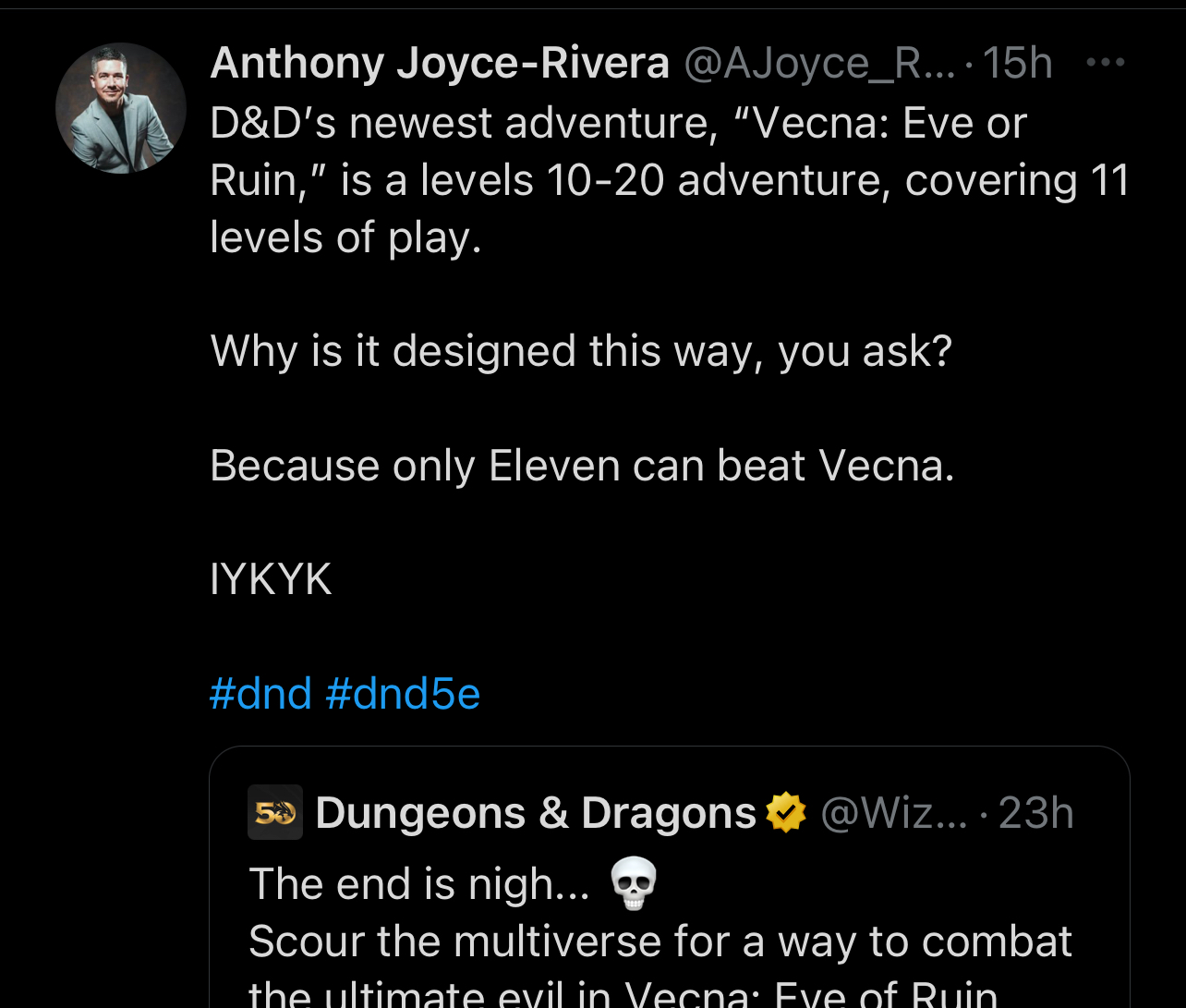Click the gold verified badge
Image resolution: width=1186 pixels, height=1008 pixels.
pos(786,813)
